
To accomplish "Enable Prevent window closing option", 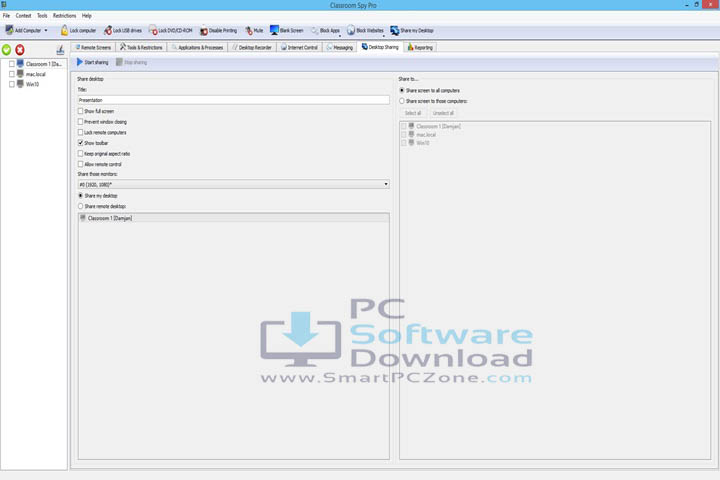I will coord(80,122).
